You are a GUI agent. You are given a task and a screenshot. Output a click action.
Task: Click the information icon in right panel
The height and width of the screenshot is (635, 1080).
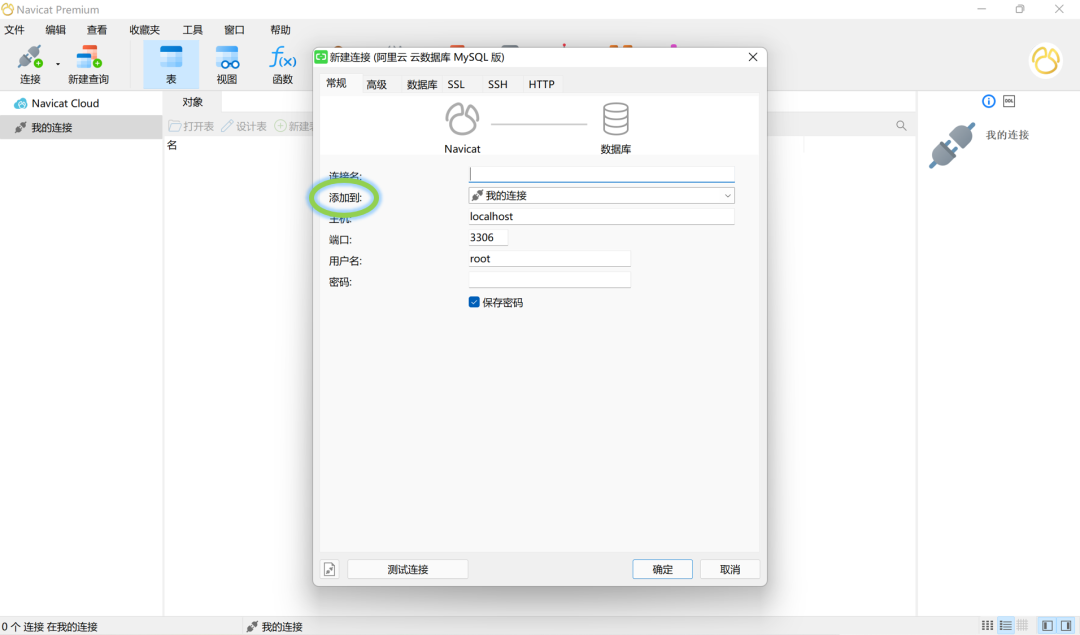click(x=988, y=101)
